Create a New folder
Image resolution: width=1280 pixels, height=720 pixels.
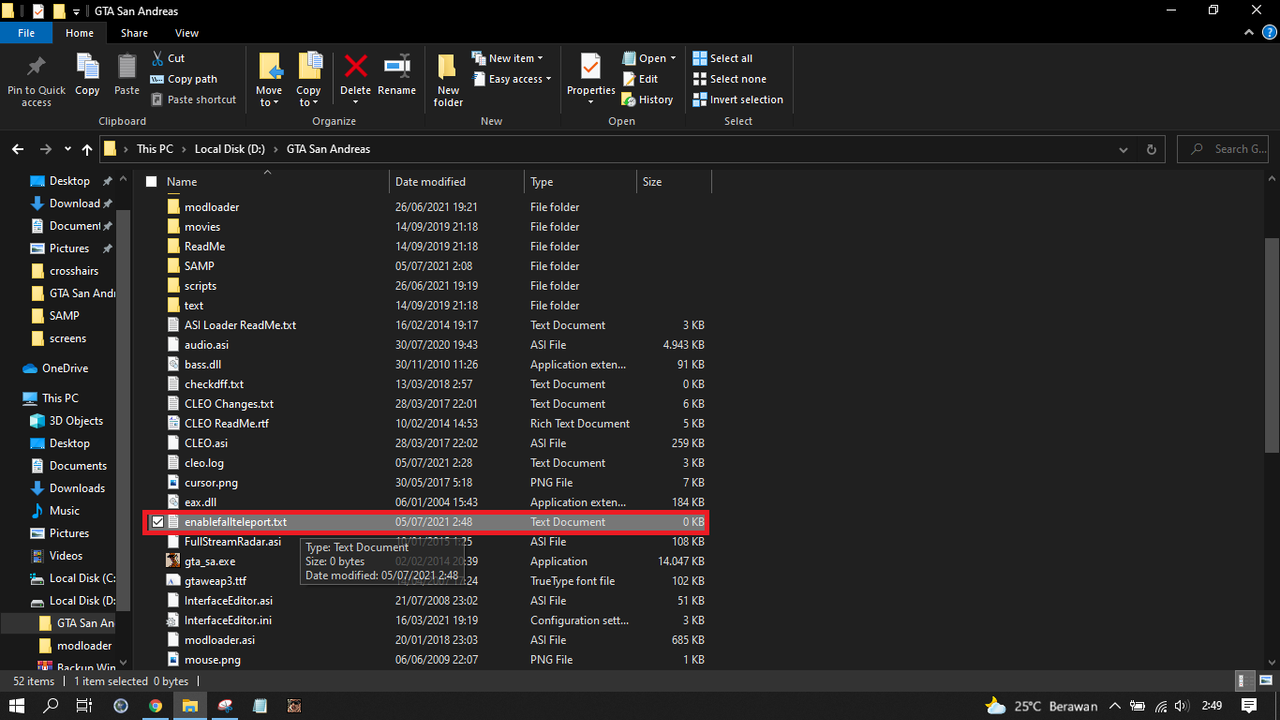coord(448,80)
